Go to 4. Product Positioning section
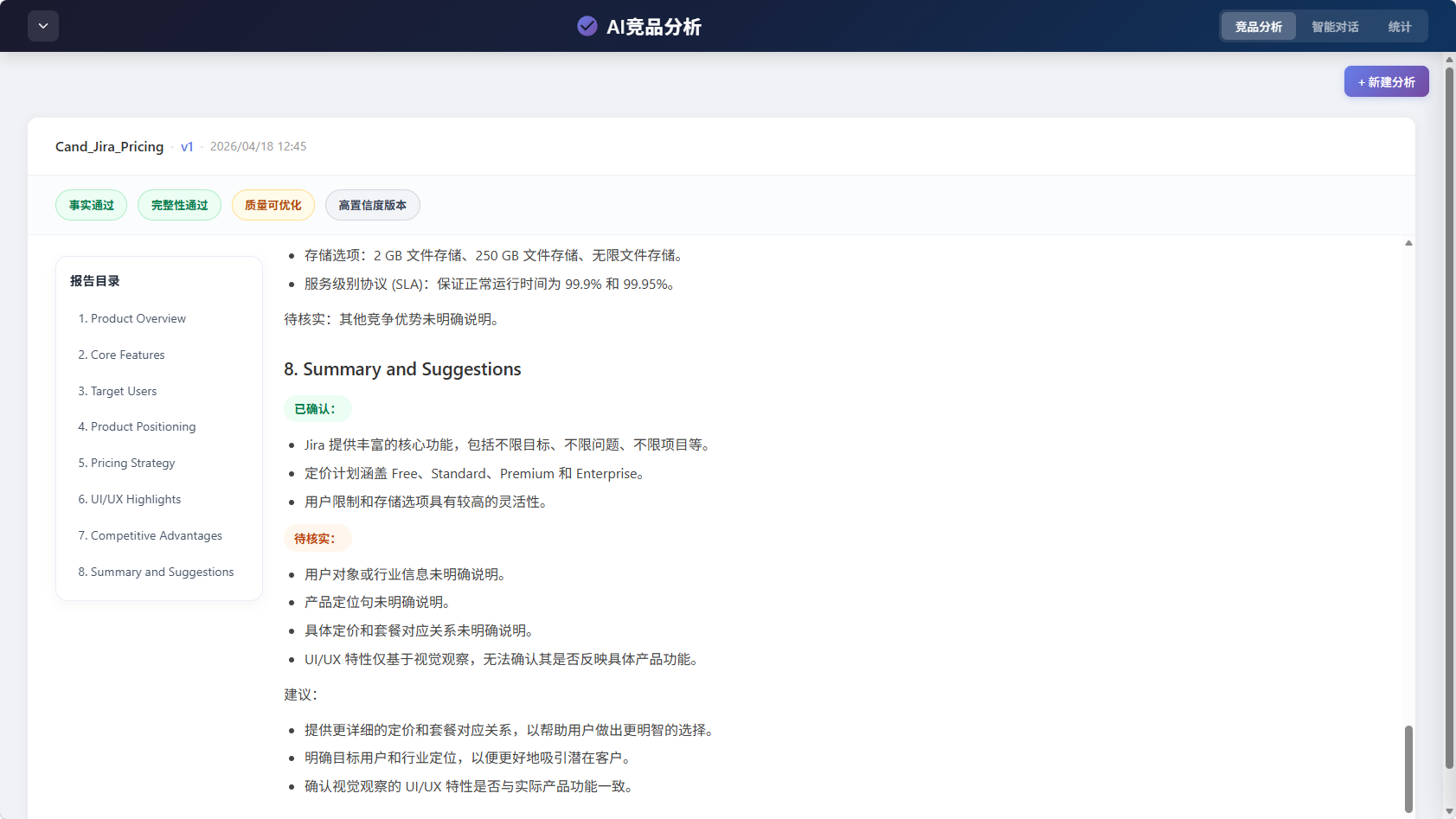Image resolution: width=1456 pixels, height=819 pixels. pos(137,426)
